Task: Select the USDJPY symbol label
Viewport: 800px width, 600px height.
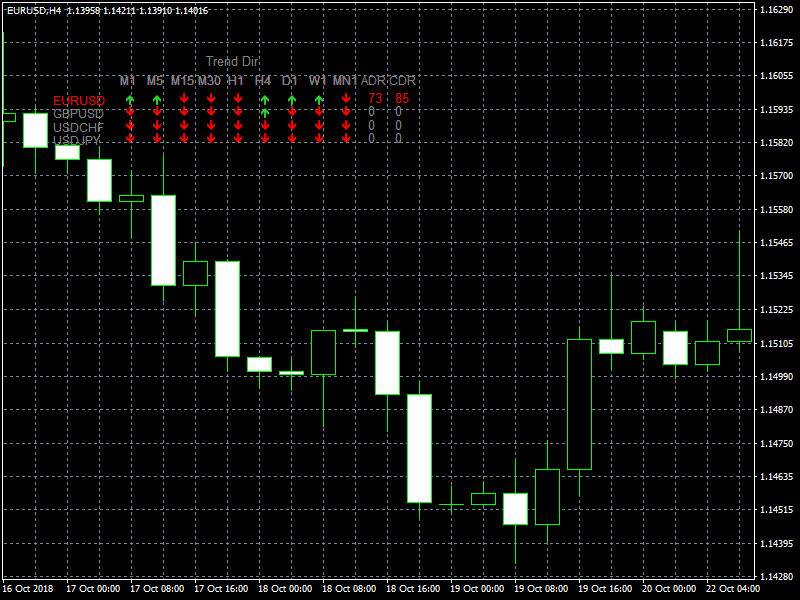Action: click(x=77, y=140)
